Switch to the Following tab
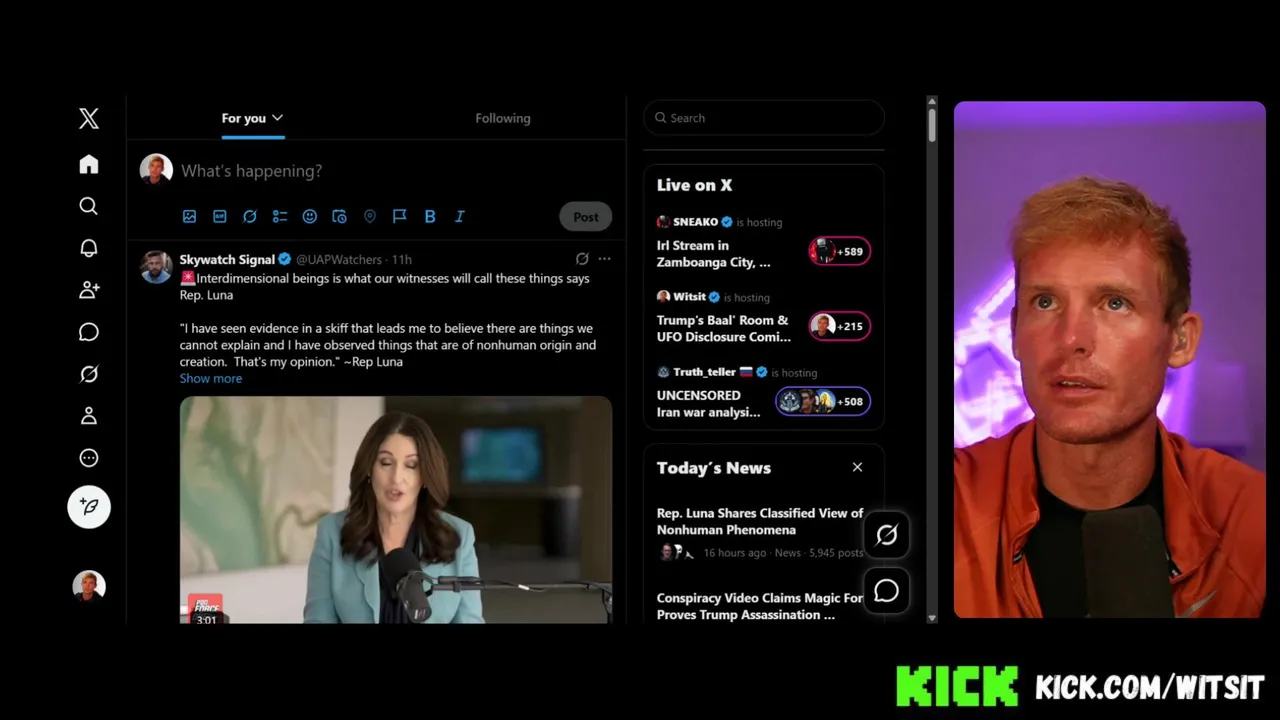Viewport: 1280px width, 720px height. click(x=503, y=118)
